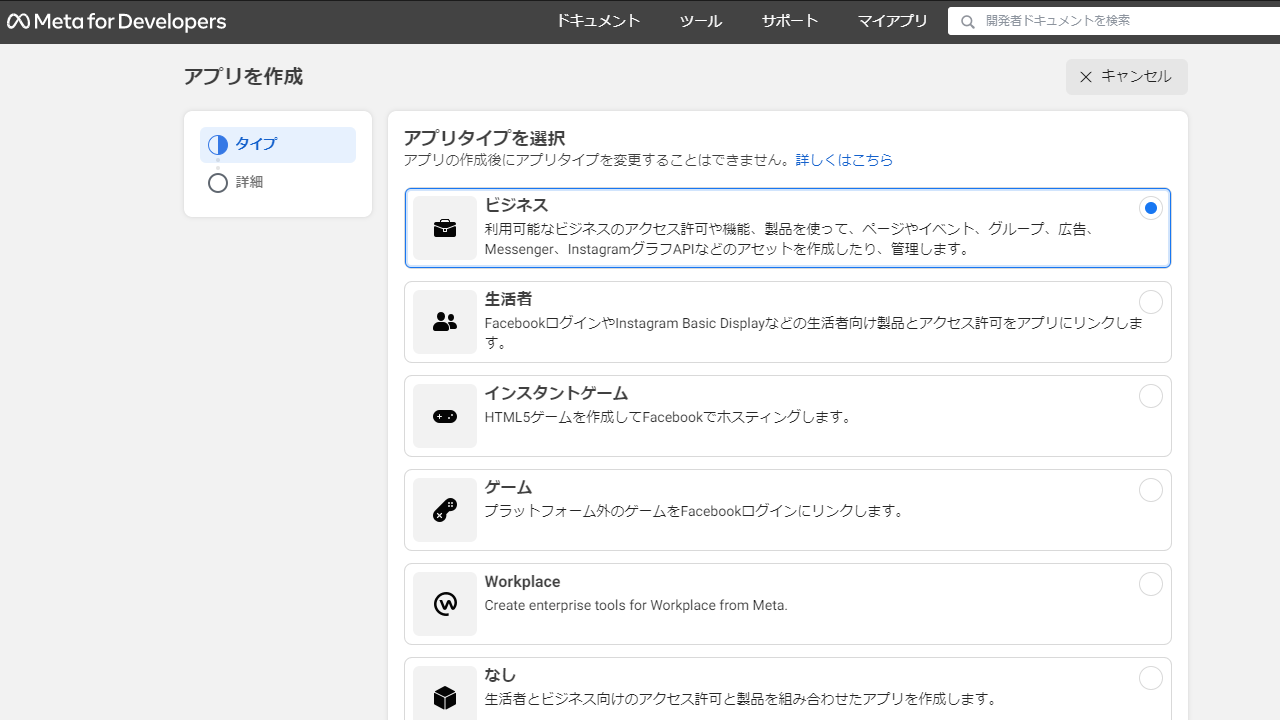Click the search magnifier icon
The width and height of the screenshot is (1280, 720).
pos(968,20)
